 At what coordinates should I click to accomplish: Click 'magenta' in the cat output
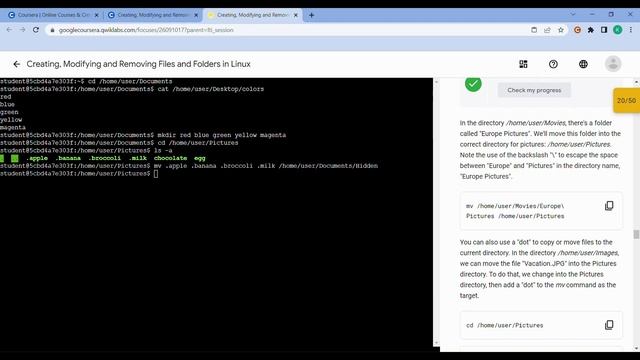pos(13,127)
